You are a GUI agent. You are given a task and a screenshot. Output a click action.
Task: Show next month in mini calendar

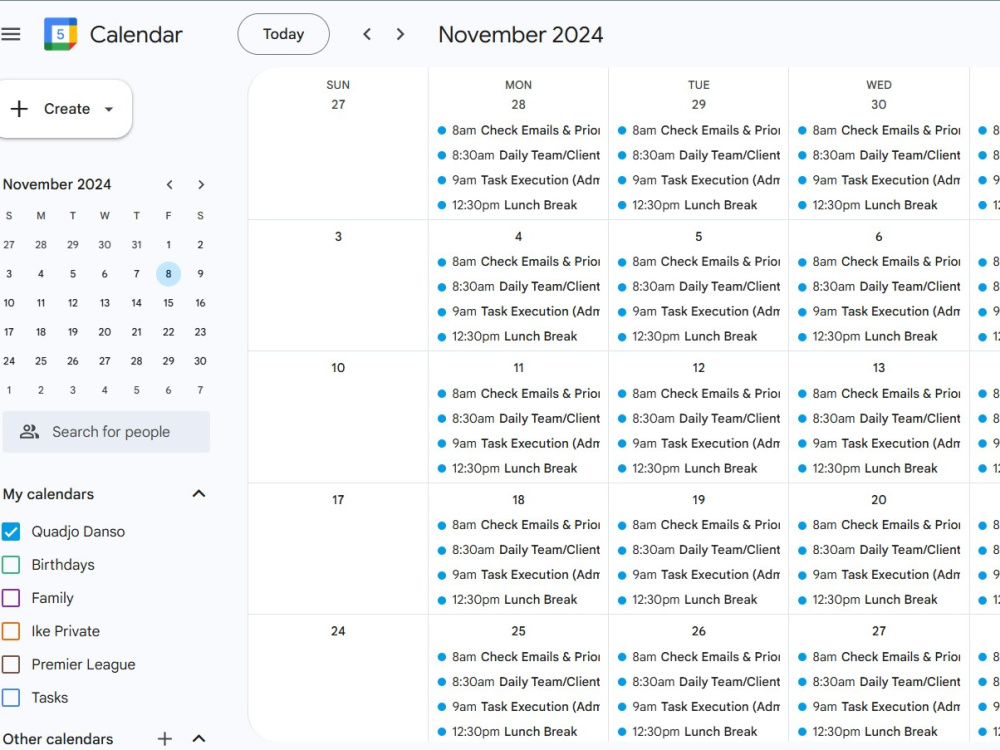(201, 185)
